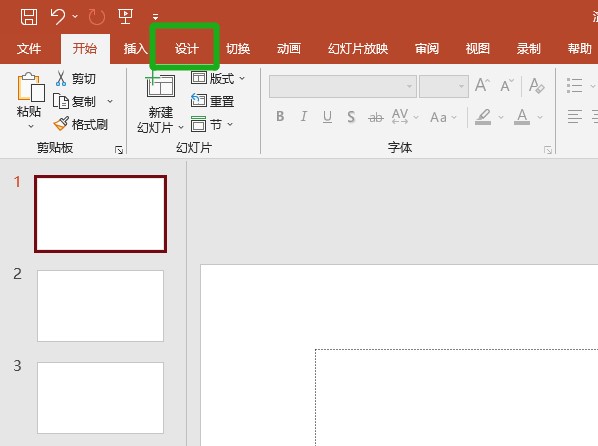Screen dimensions: 598x446
Task: Open Font dialog launcher
Action: (548, 150)
